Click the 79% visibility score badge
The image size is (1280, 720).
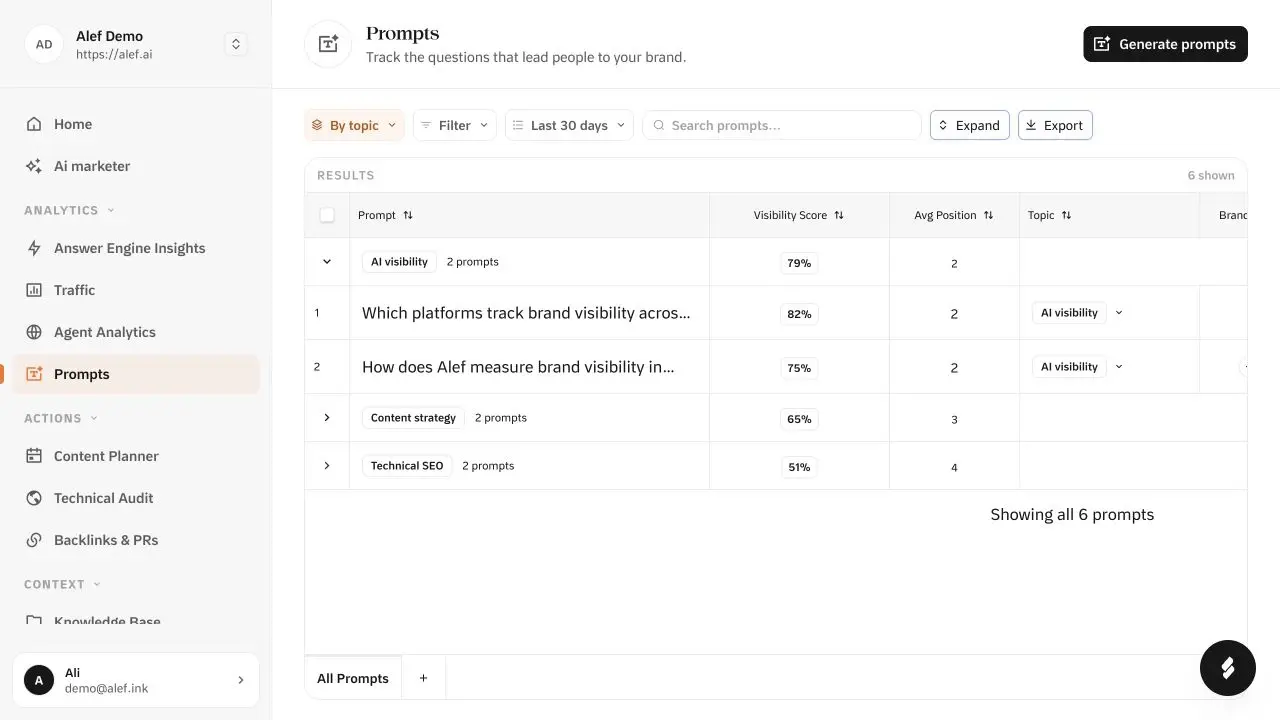799,264
